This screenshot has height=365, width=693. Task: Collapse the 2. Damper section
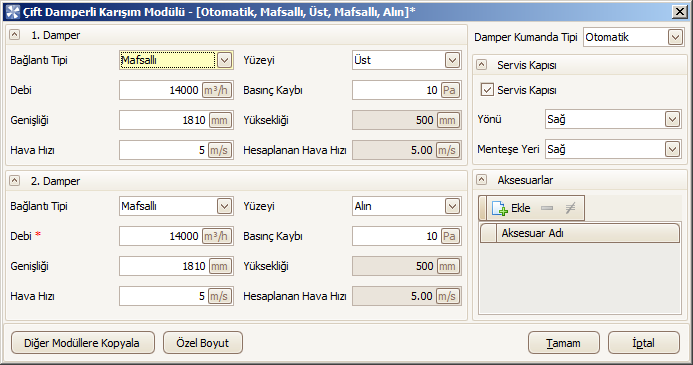(15, 180)
